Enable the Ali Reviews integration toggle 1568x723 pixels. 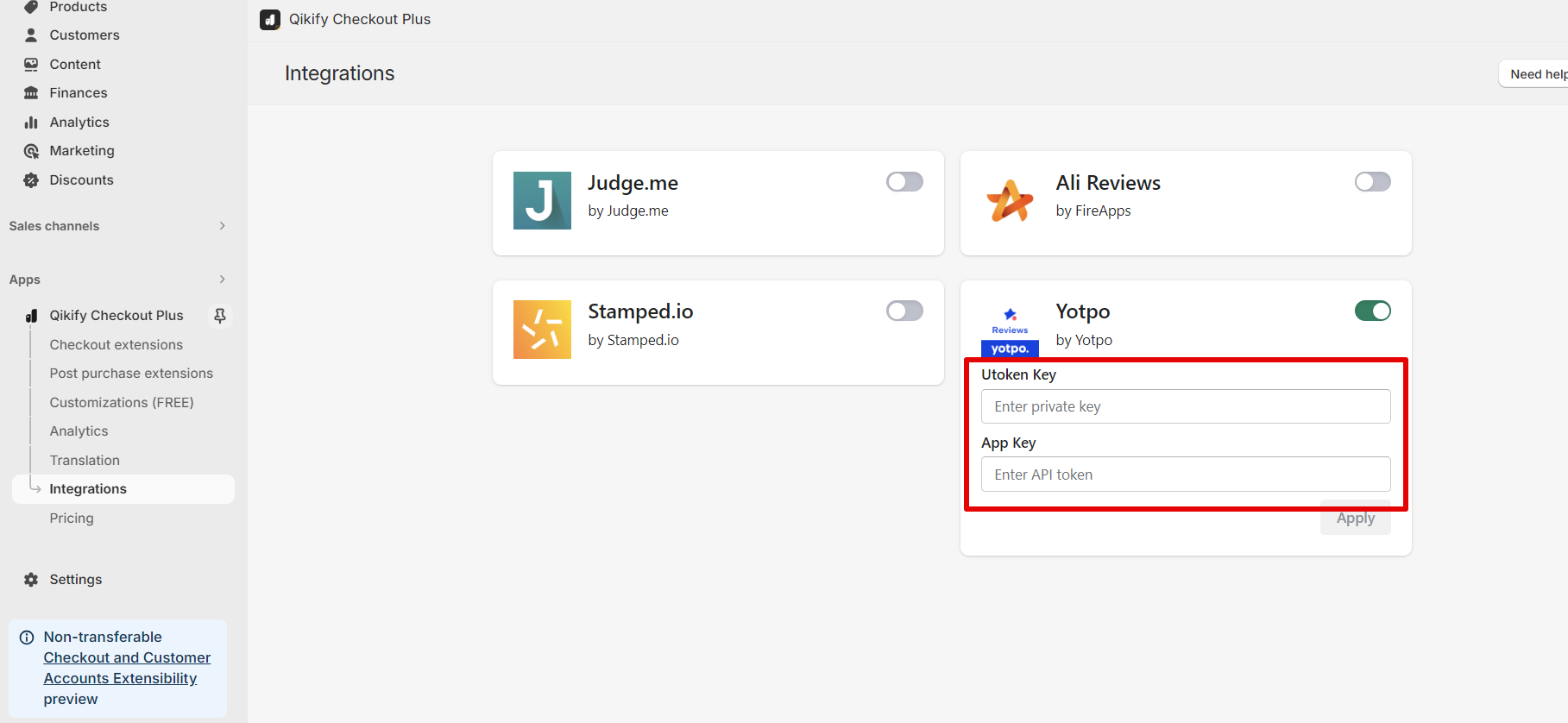click(x=1372, y=182)
